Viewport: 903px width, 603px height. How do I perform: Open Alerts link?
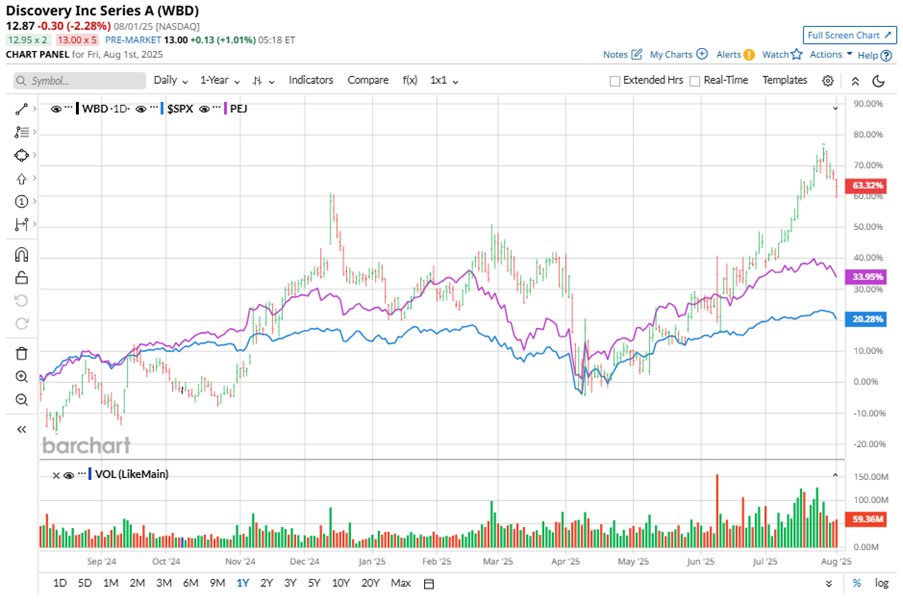(x=735, y=54)
